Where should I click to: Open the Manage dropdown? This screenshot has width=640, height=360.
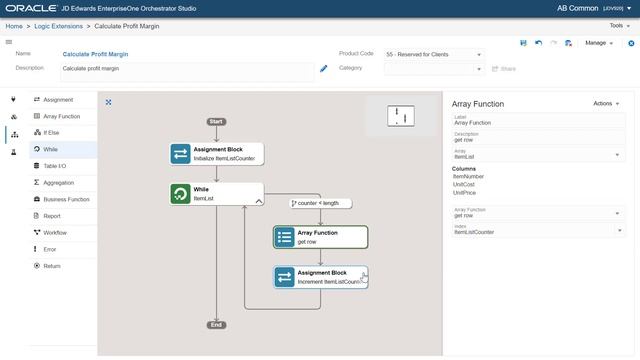pyautogui.click(x=599, y=43)
